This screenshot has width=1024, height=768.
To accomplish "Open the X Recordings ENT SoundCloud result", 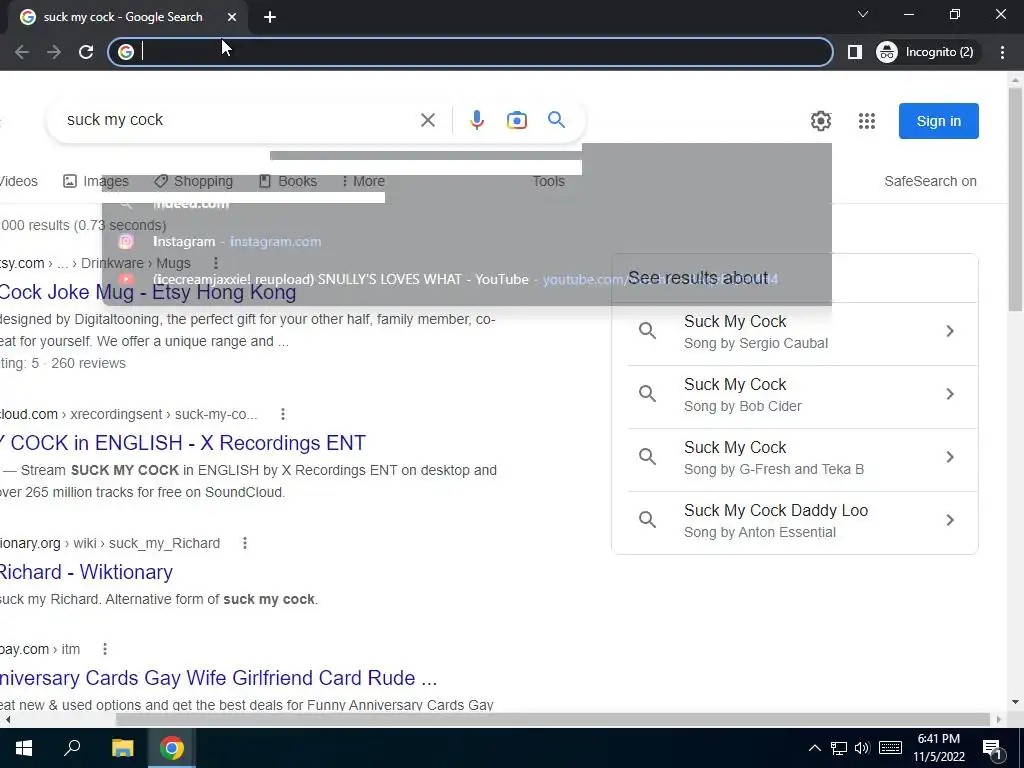I will 183,443.
